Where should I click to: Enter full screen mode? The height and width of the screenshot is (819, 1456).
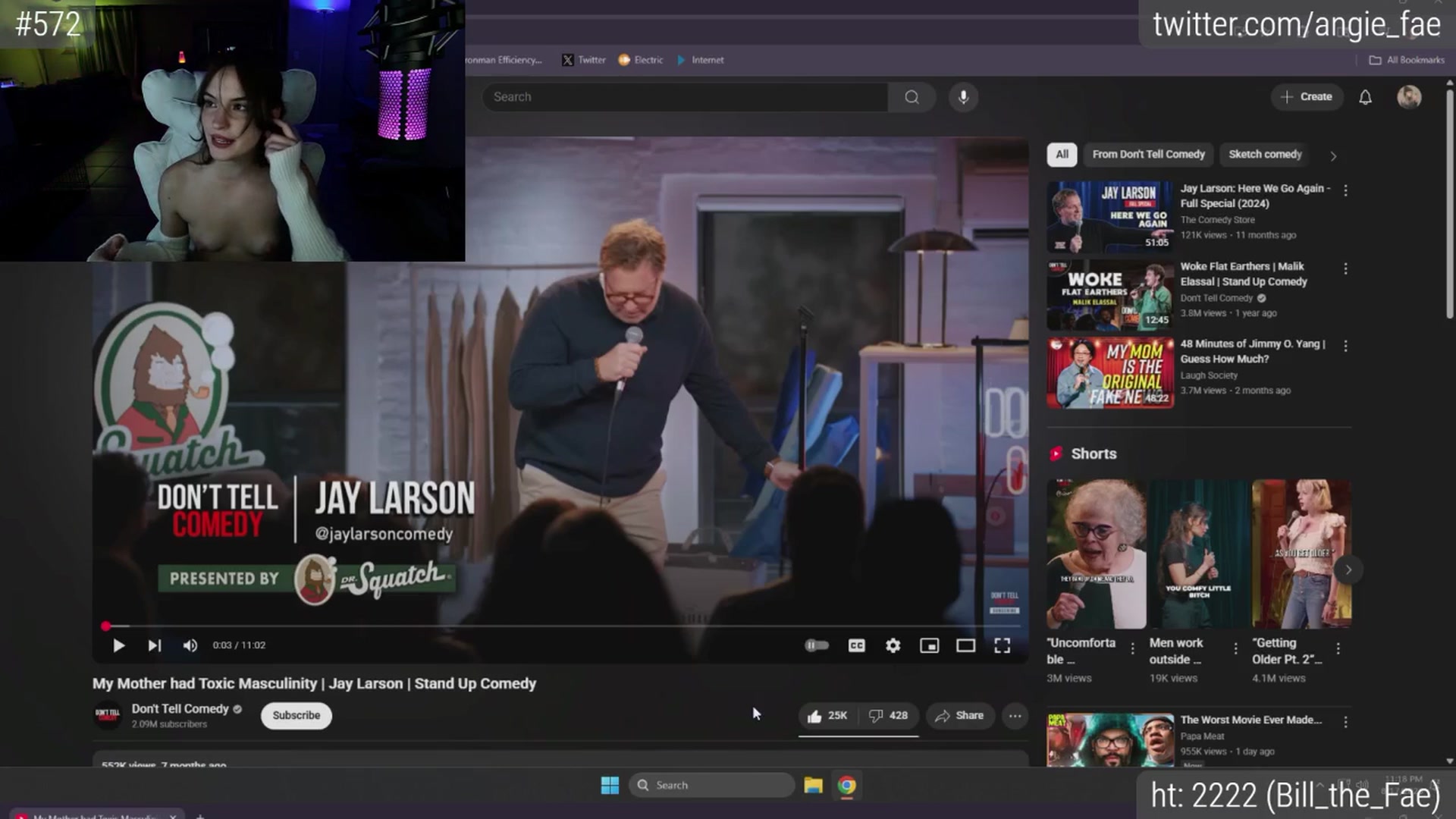[x=1003, y=645]
